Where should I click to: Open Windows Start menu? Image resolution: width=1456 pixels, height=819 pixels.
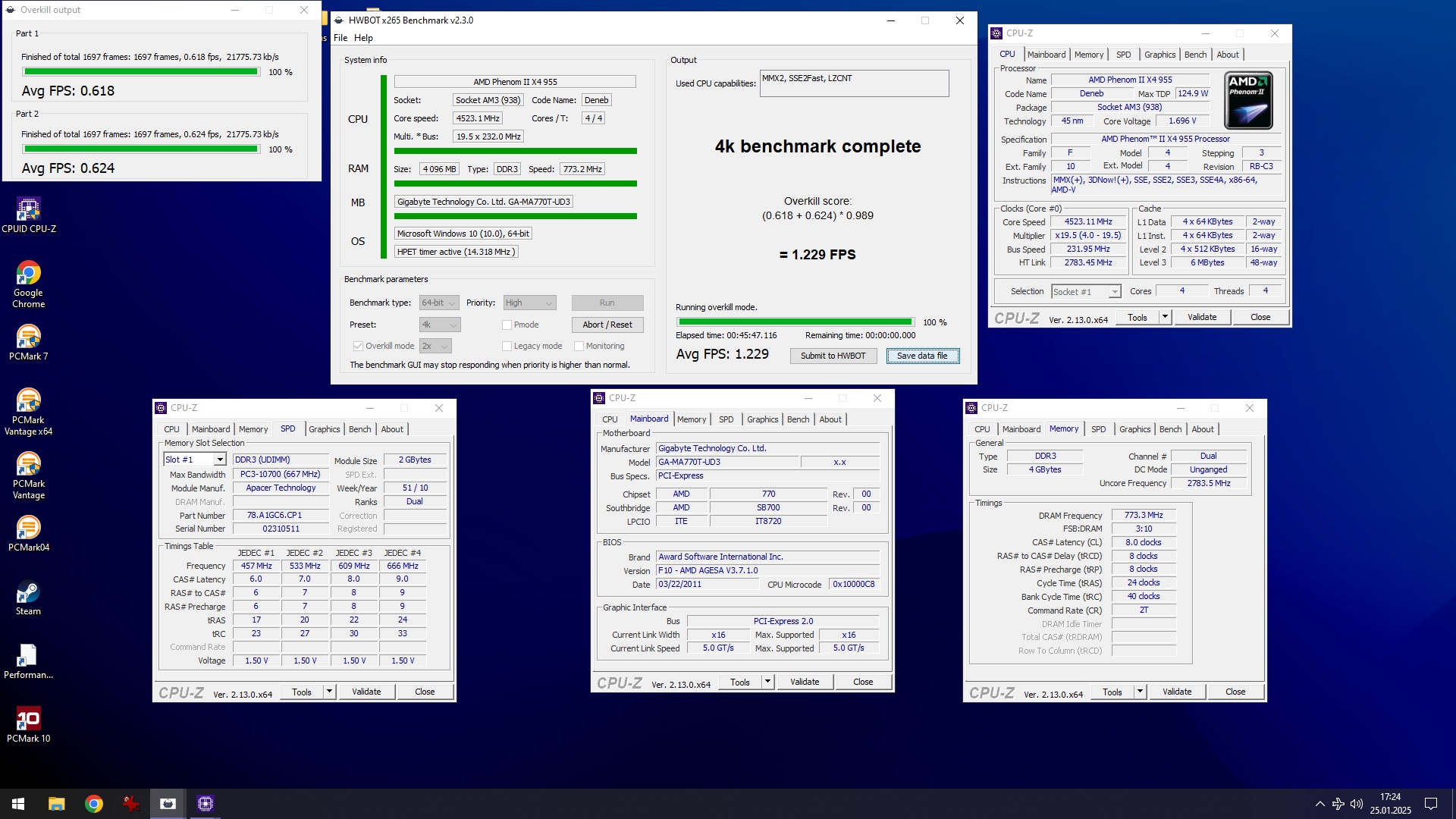click(x=18, y=804)
